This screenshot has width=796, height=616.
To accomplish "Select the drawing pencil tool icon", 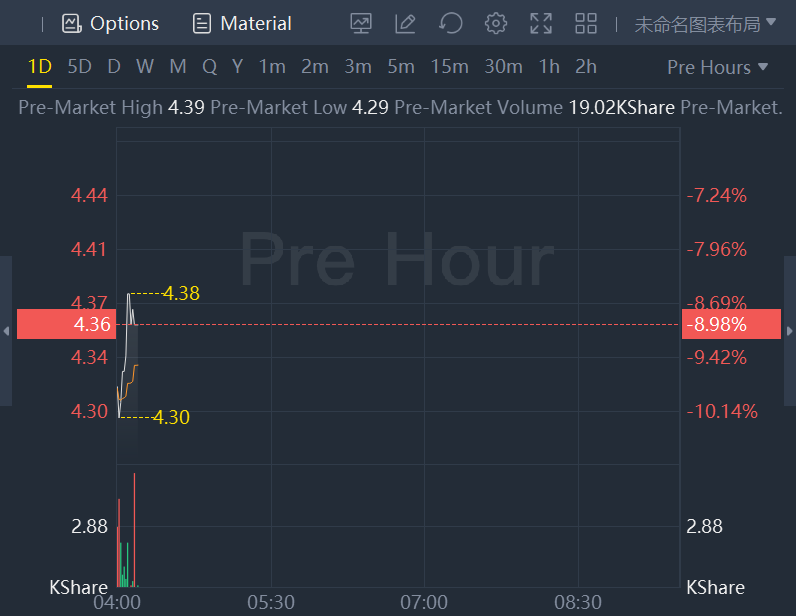I will tap(405, 23).
